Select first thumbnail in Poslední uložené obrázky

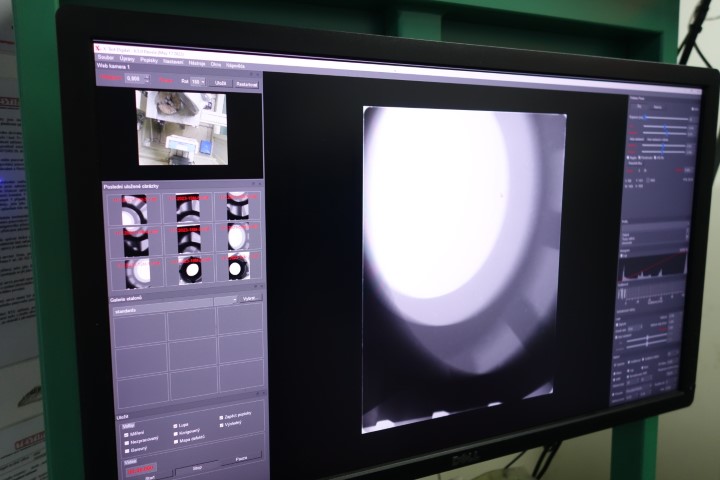click(134, 208)
